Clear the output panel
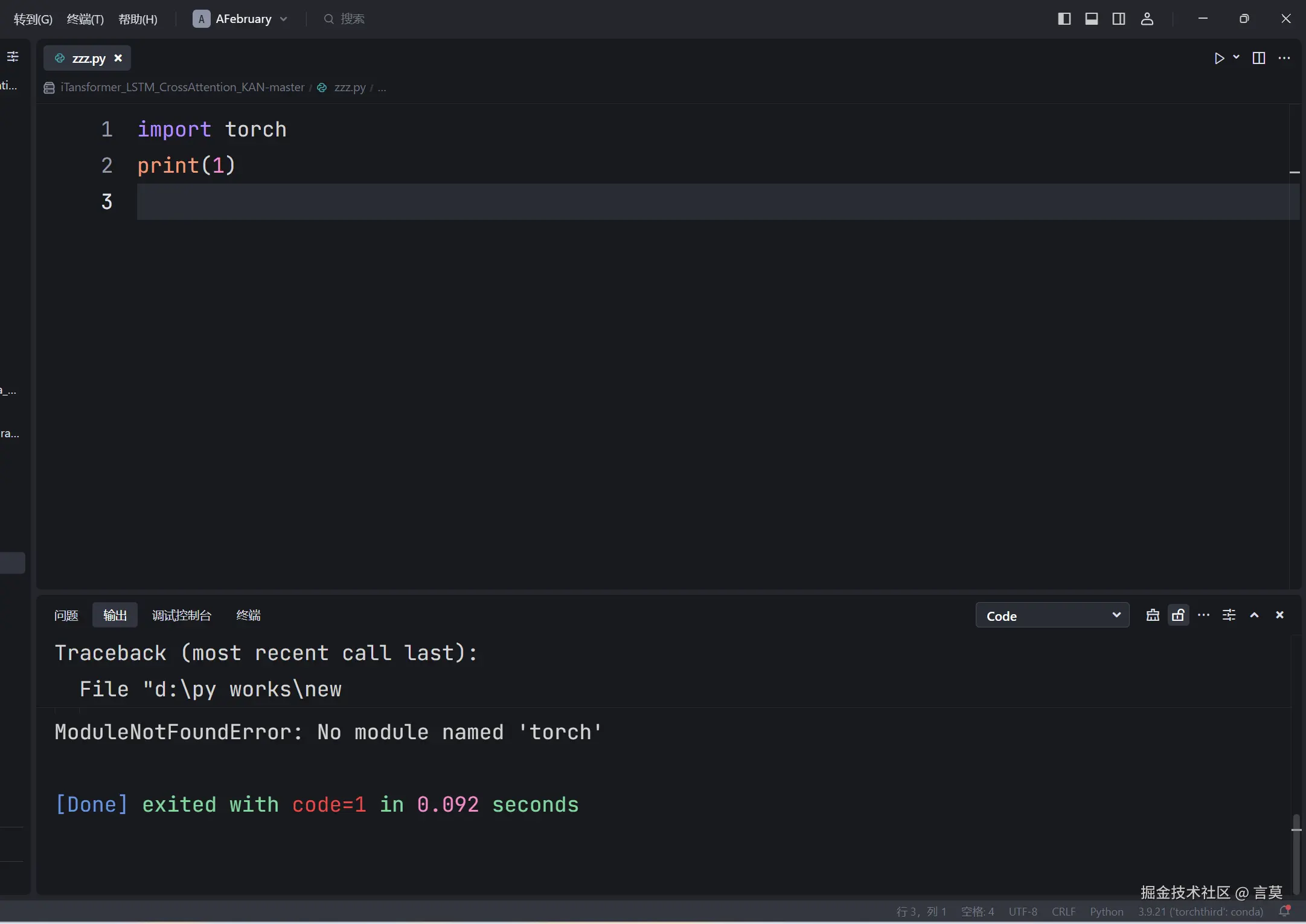This screenshot has height=924, width=1306. coord(1153,615)
